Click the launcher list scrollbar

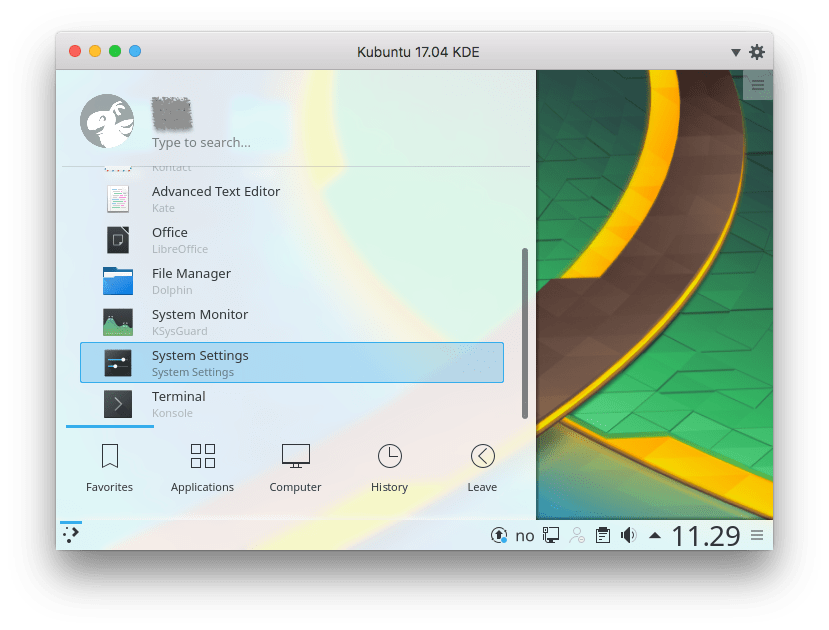point(525,333)
